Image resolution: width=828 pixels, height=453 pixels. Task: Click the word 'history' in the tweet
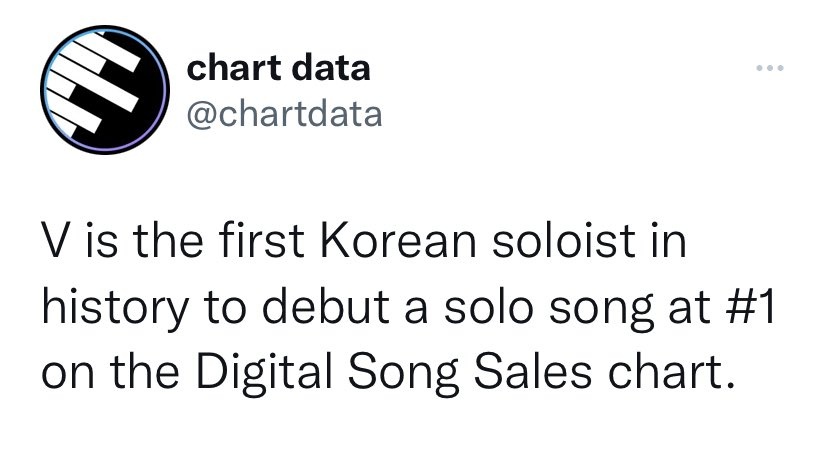pos(115,308)
